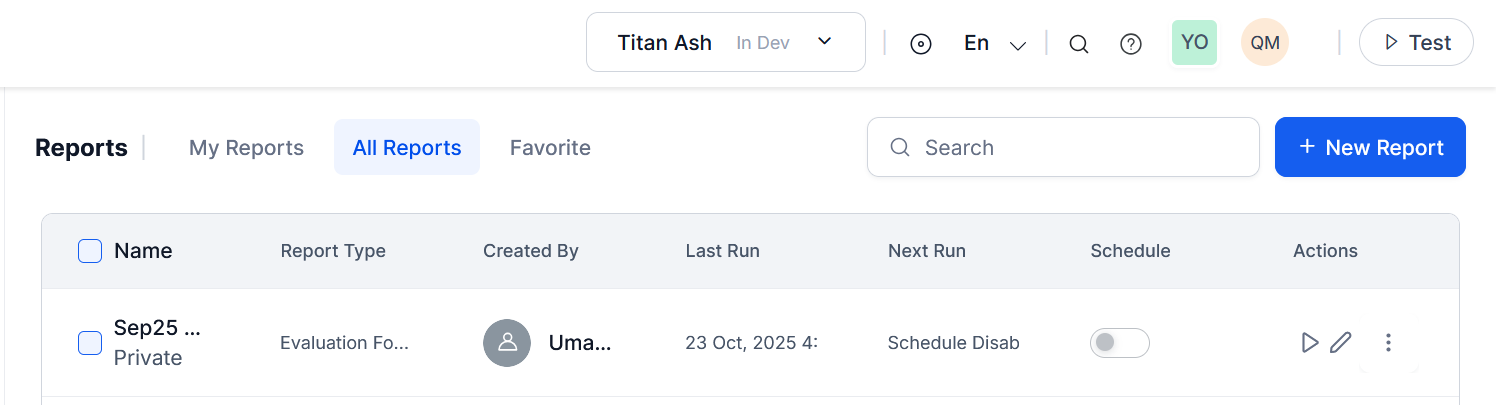Open more actions three-dot menu
Image resolution: width=1496 pixels, height=405 pixels.
point(1388,343)
